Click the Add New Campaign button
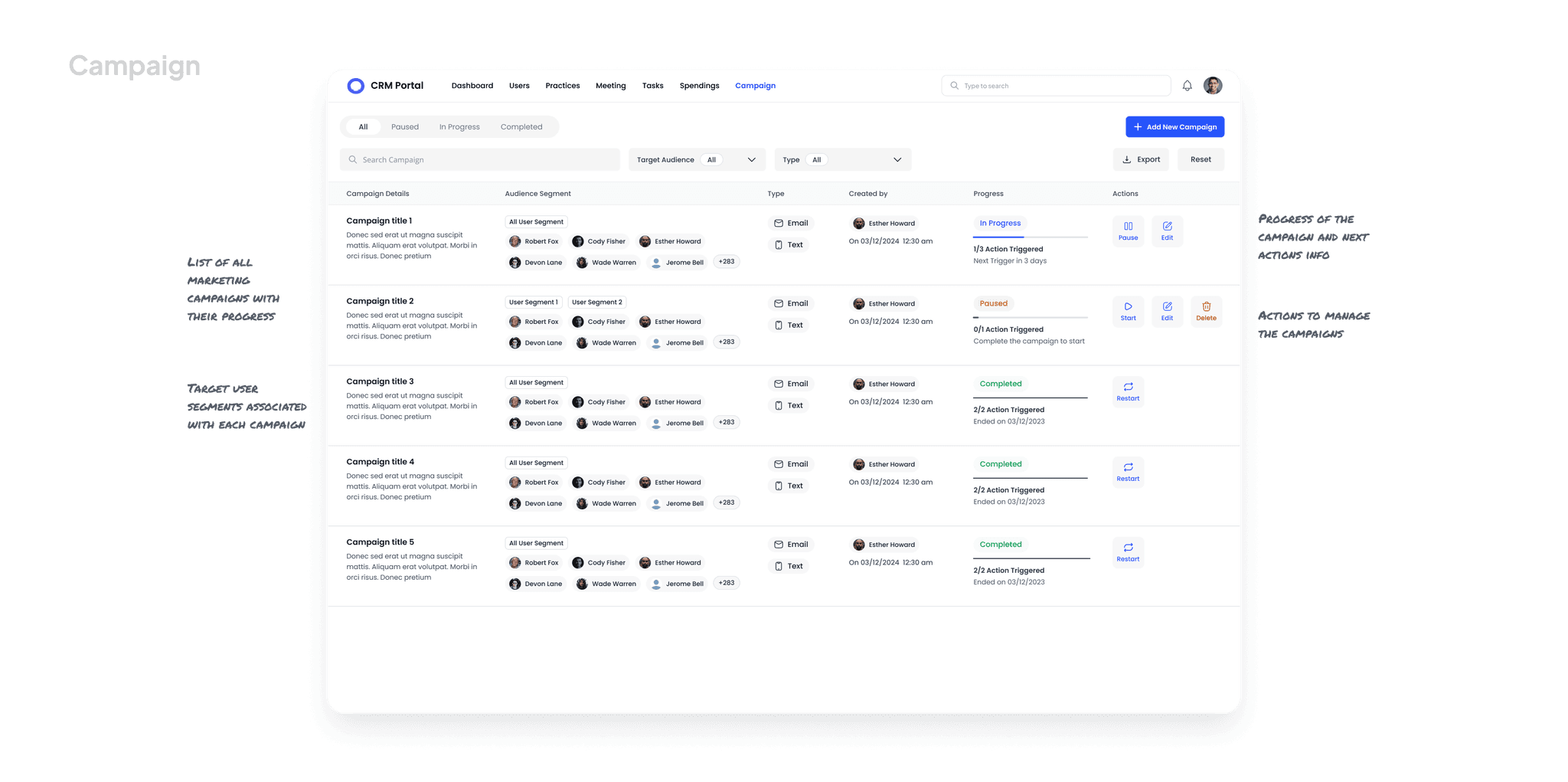The width and height of the screenshot is (1568, 782). click(1174, 126)
